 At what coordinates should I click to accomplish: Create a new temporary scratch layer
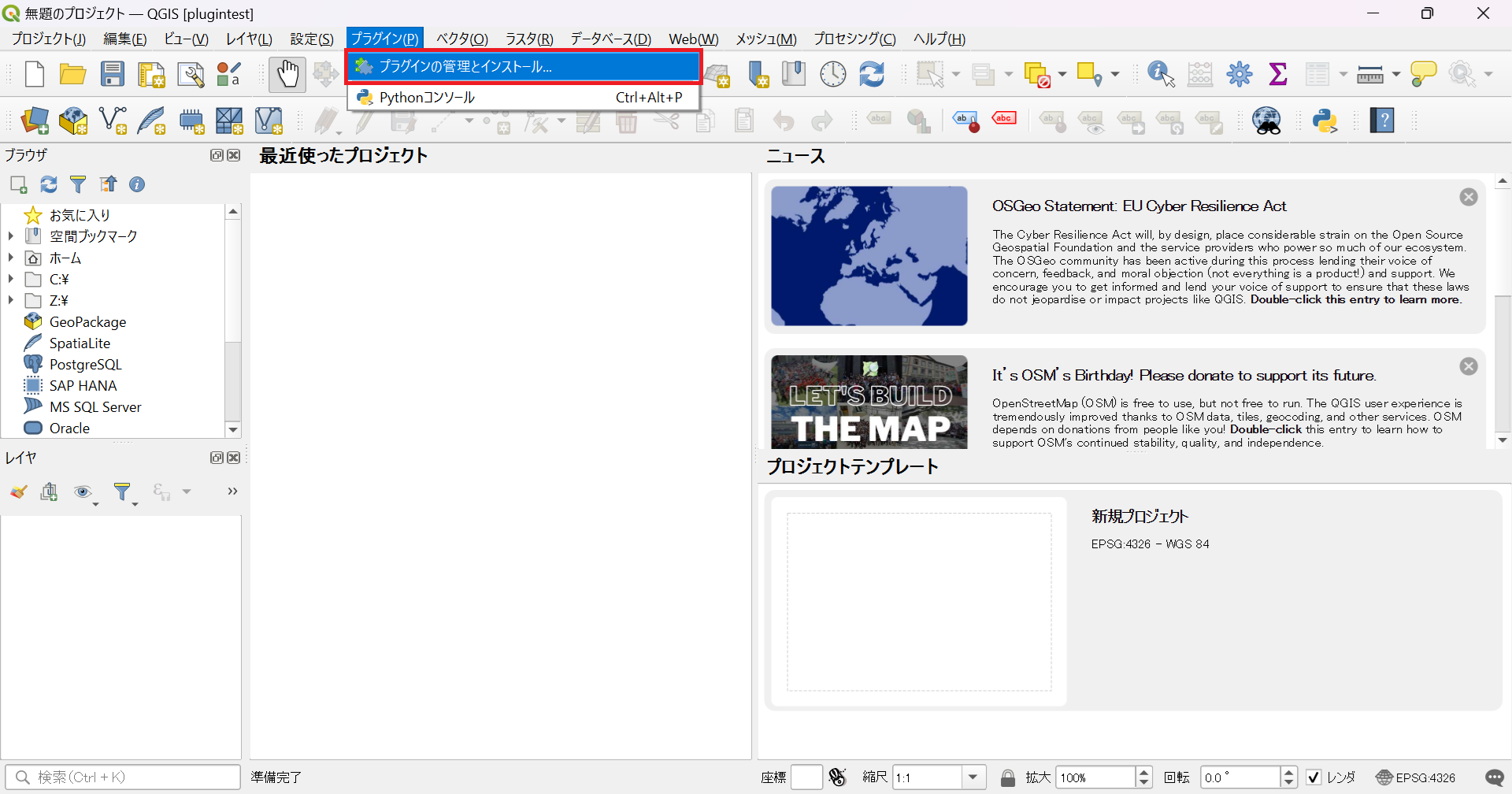(191, 121)
